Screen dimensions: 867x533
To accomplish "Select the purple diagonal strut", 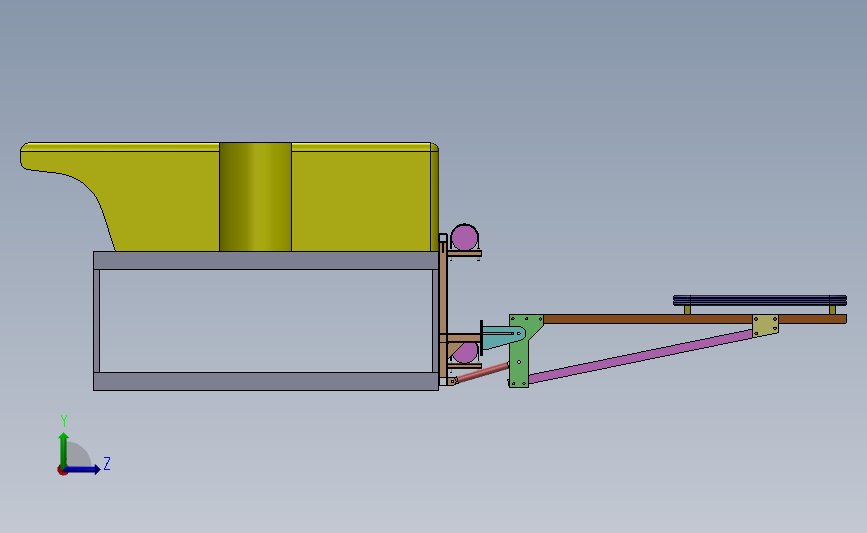I will coord(640,357).
